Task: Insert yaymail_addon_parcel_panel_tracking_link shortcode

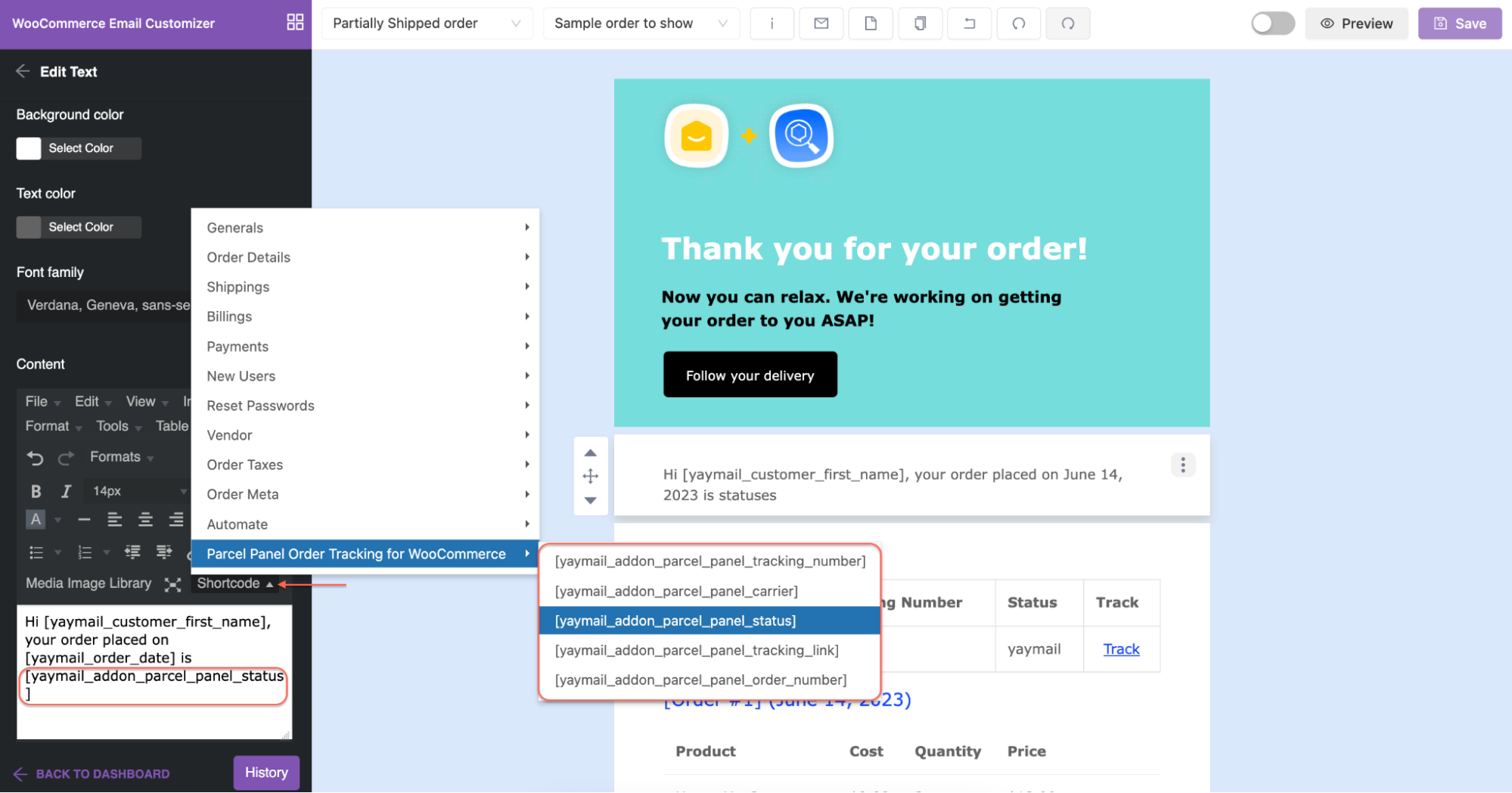Action: click(710, 650)
